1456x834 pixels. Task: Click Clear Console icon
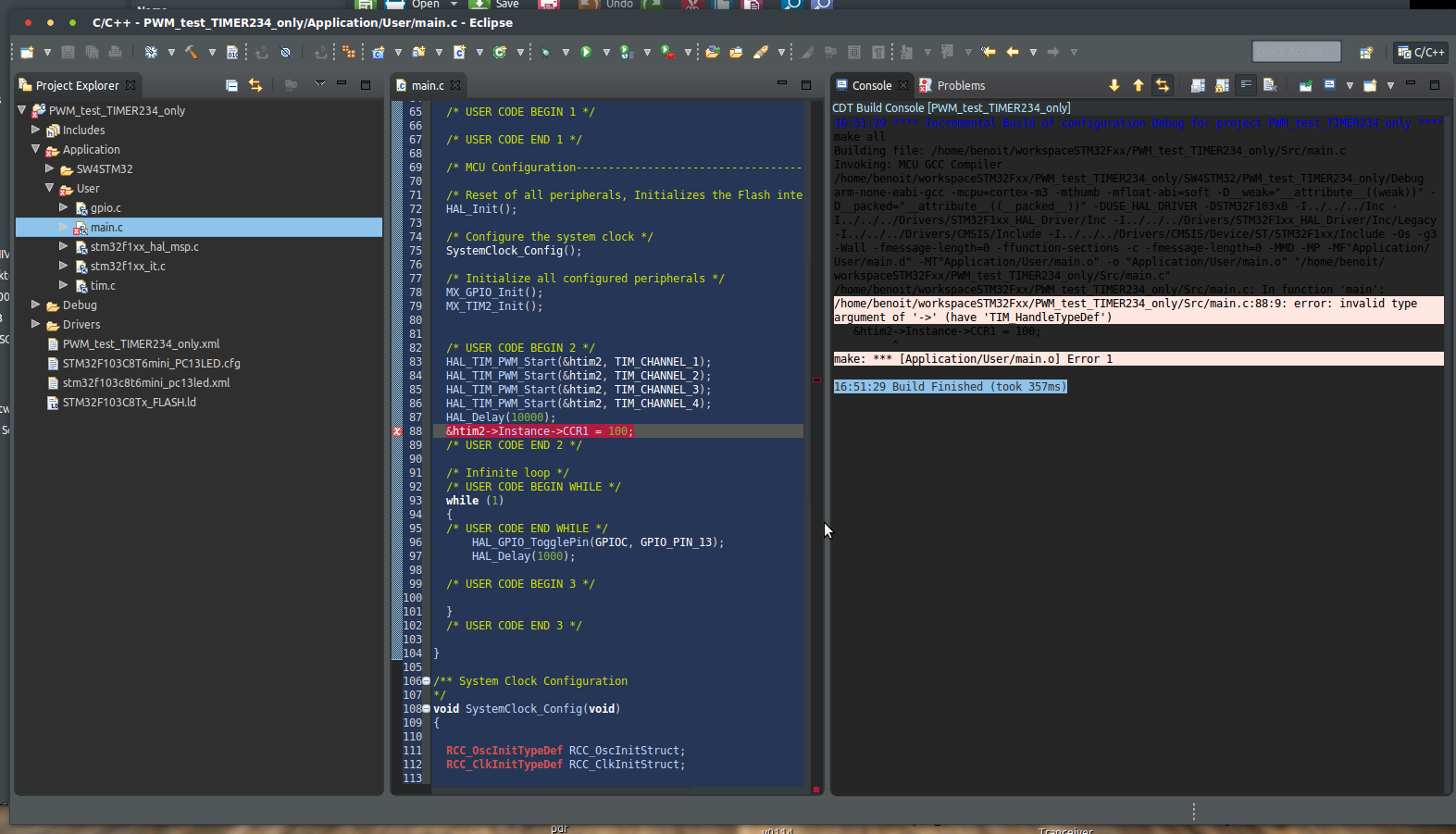click(1270, 85)
